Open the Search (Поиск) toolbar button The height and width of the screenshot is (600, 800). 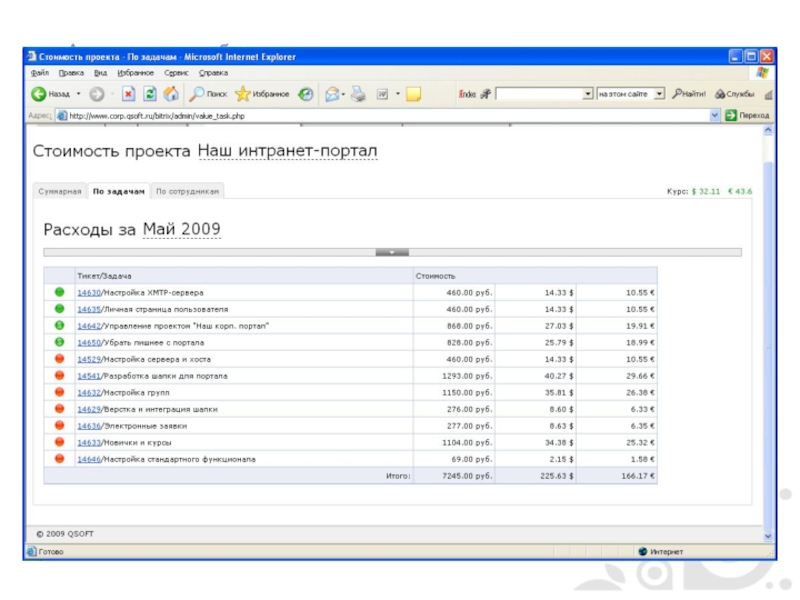208,94
